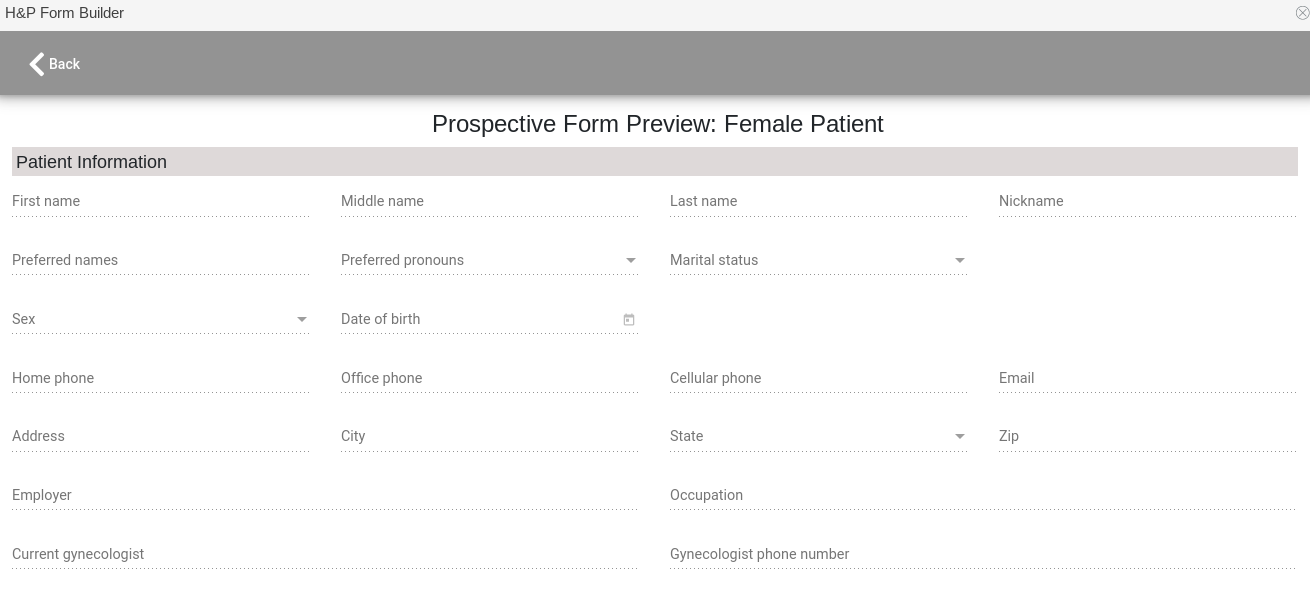The image size is (1310, 604).
Task: Select the Home phone input
Action: pyautogui.click(x=160, y=379)
